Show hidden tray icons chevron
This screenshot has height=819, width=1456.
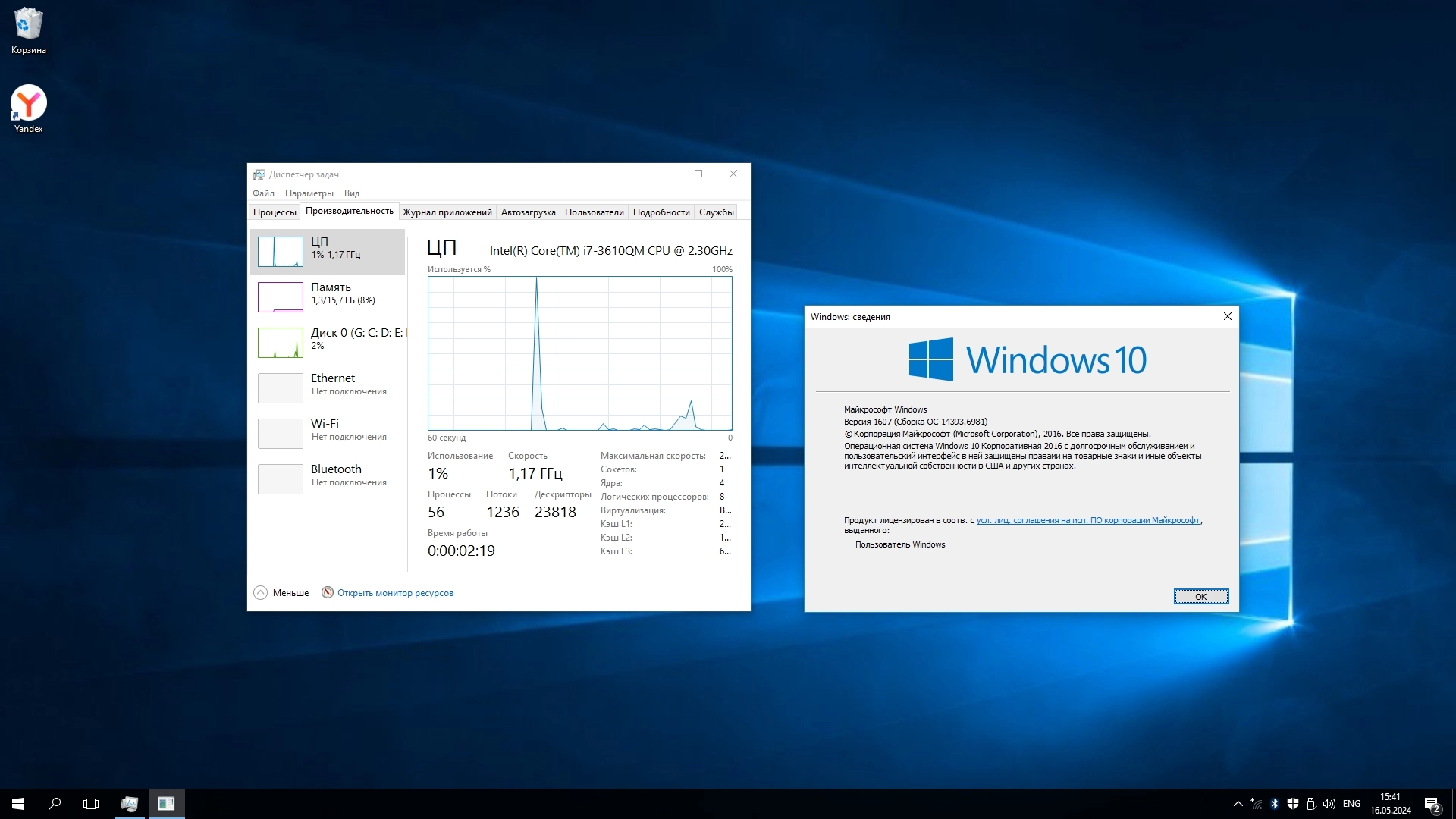(x=1238, y=804)
